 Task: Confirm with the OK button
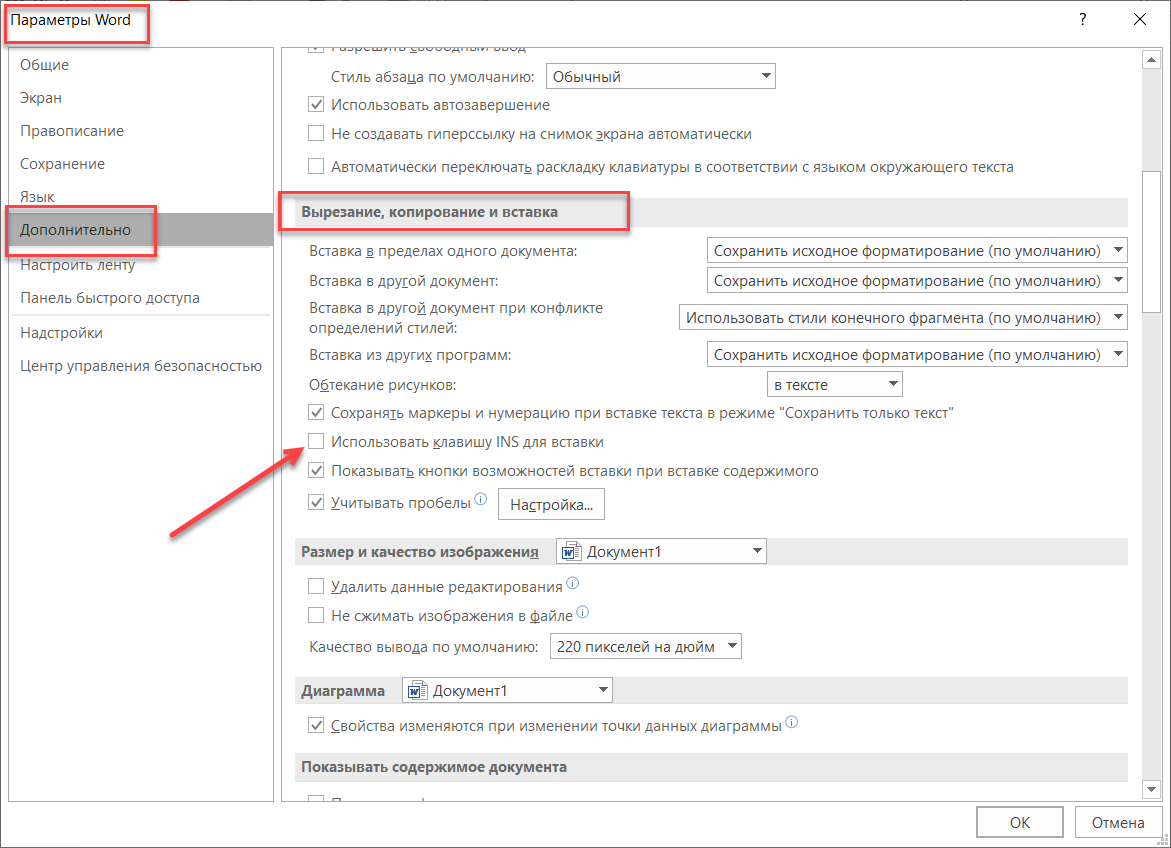click(x=1019, y=823)
